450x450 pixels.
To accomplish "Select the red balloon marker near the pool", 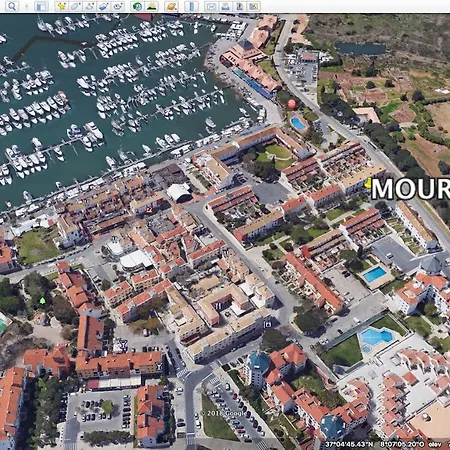I will click(x=291, y=104).
